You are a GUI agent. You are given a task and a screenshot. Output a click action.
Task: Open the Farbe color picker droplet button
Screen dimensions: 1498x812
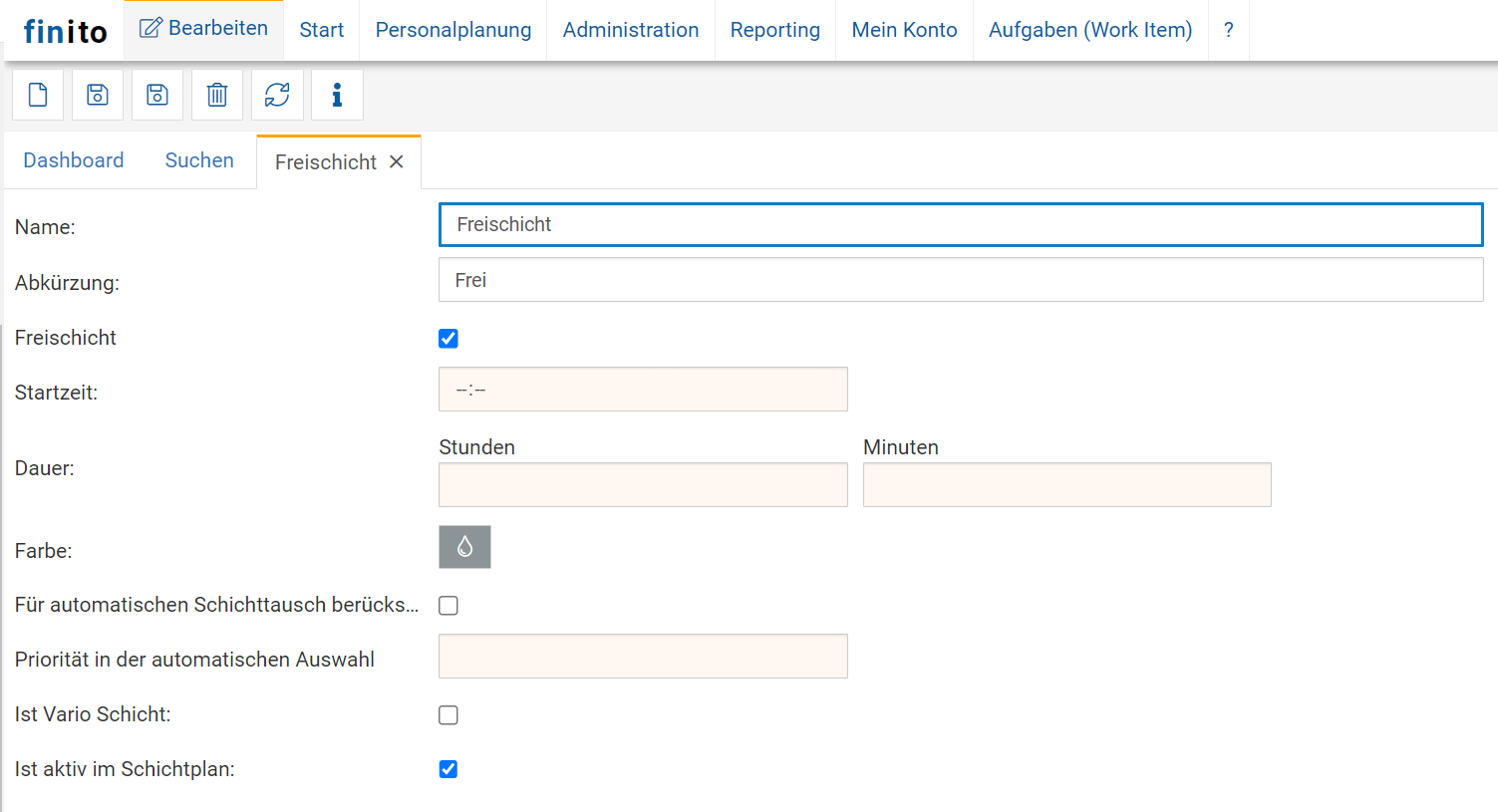[464, 547]
